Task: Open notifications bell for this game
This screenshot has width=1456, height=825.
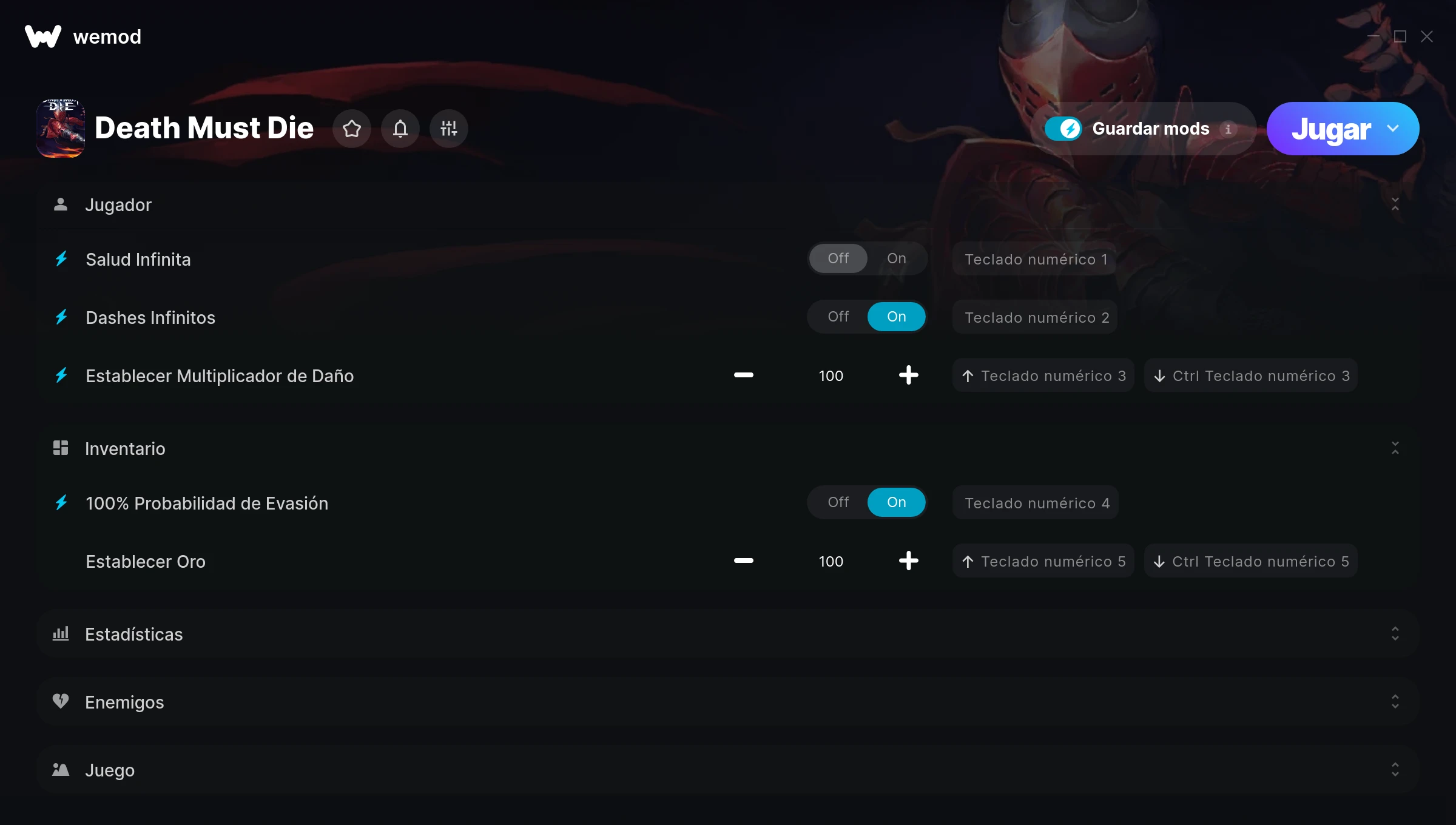Action: point(400,129)
